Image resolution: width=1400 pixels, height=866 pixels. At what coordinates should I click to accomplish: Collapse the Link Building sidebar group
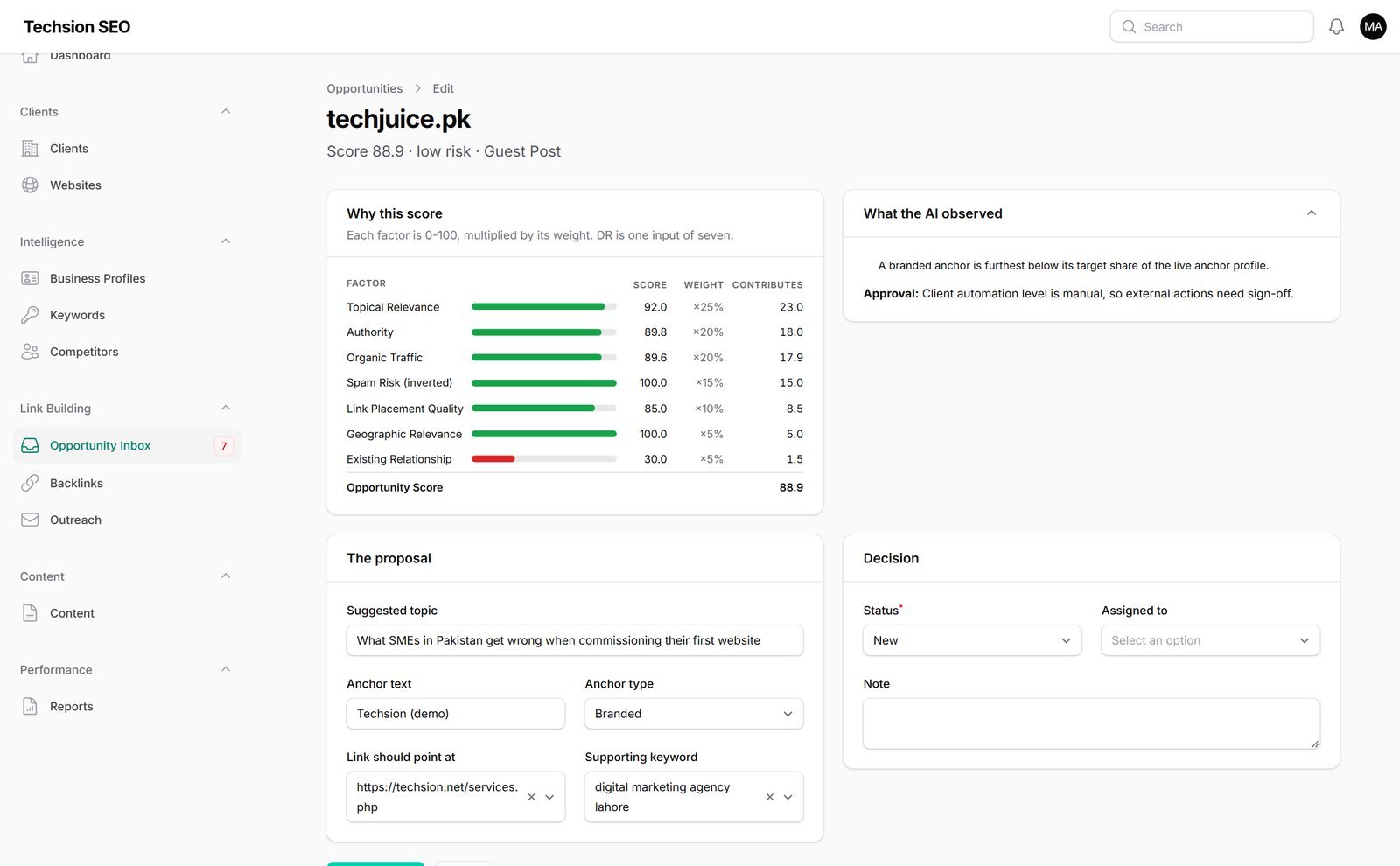point(226,408)
